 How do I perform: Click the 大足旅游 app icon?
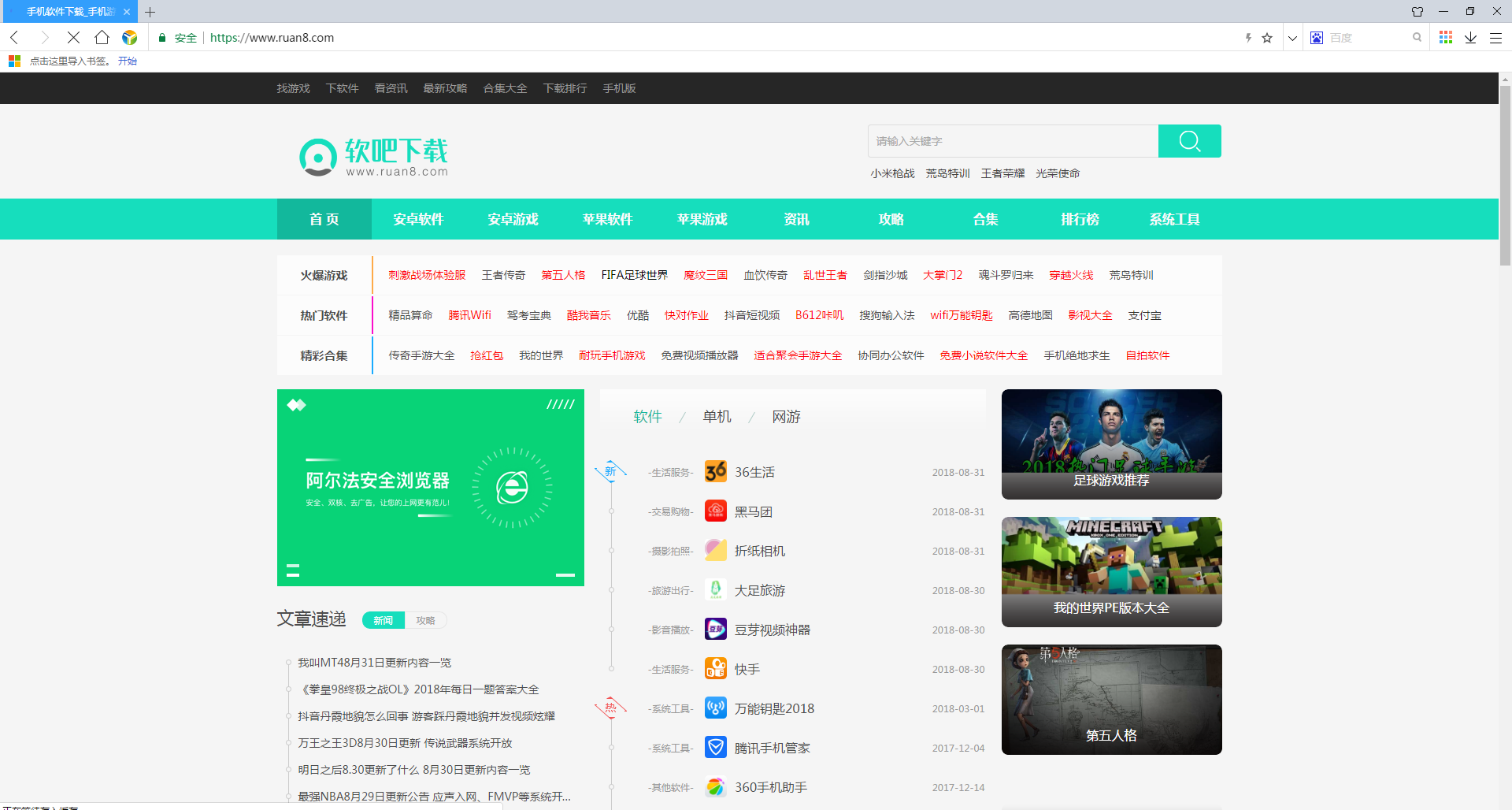(716, 590)
